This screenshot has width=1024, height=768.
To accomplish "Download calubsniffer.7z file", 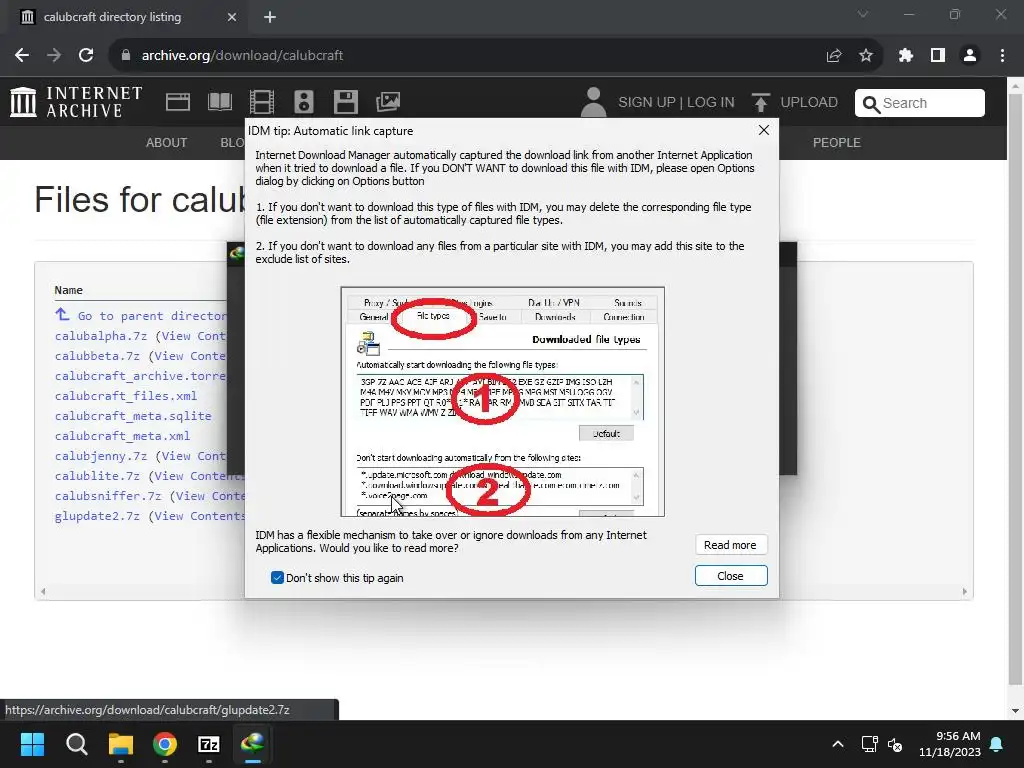I will (108, 496).
